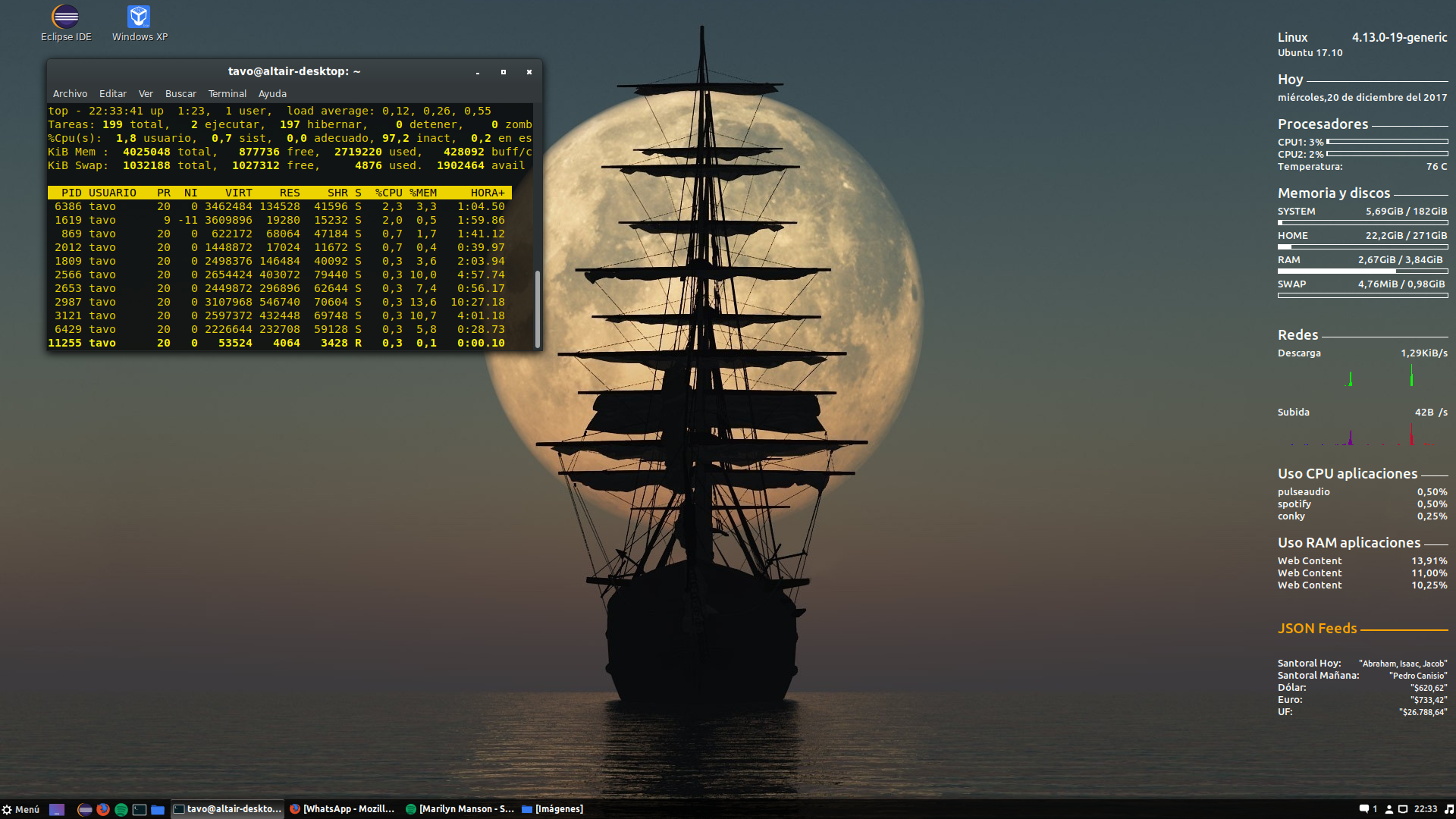Open the Menú applications button
1456x819 pixels.
click(x=20, y=809)
